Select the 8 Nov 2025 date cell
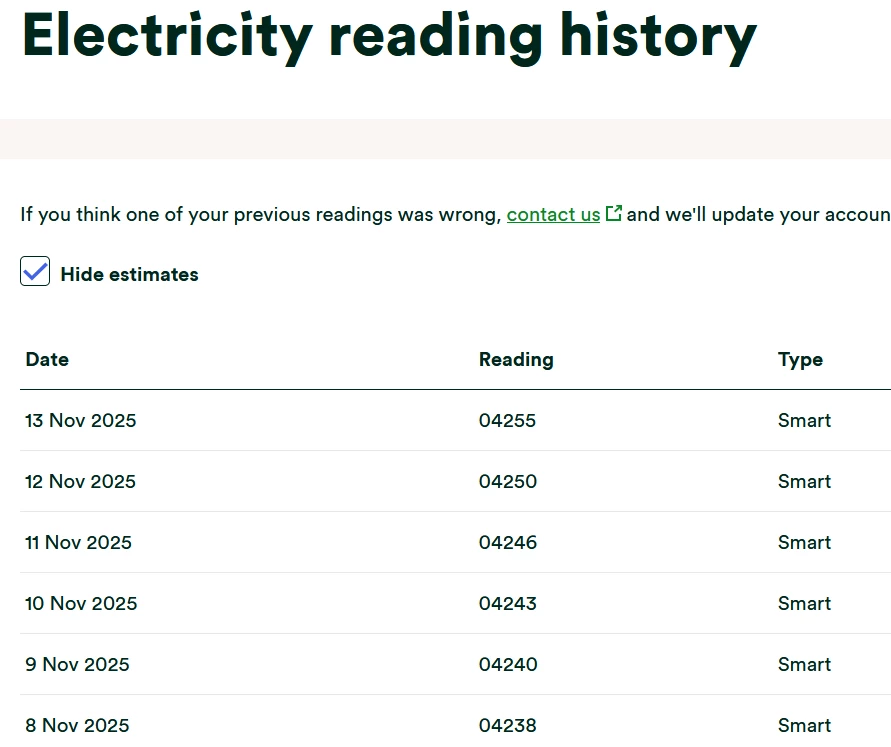 (x=77, y=726)
